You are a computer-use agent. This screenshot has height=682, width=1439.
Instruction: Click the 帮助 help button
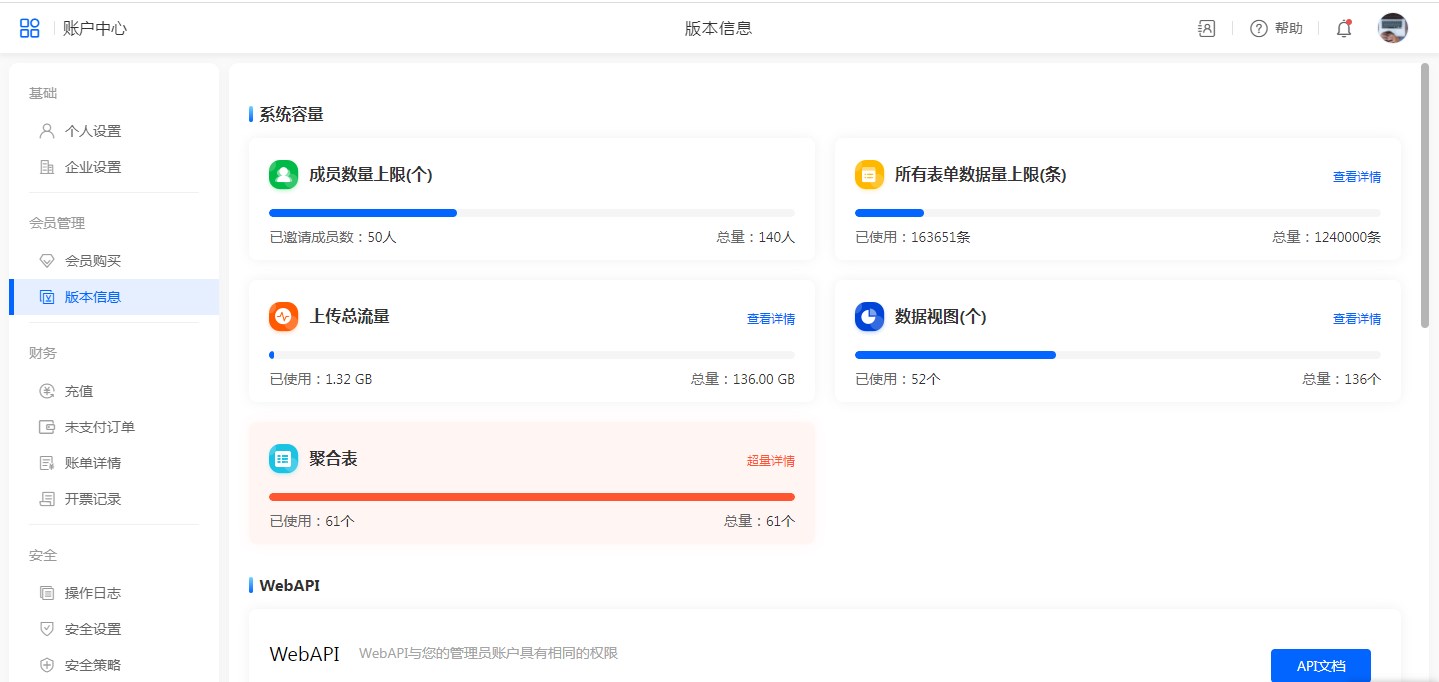pos(1277,28)
